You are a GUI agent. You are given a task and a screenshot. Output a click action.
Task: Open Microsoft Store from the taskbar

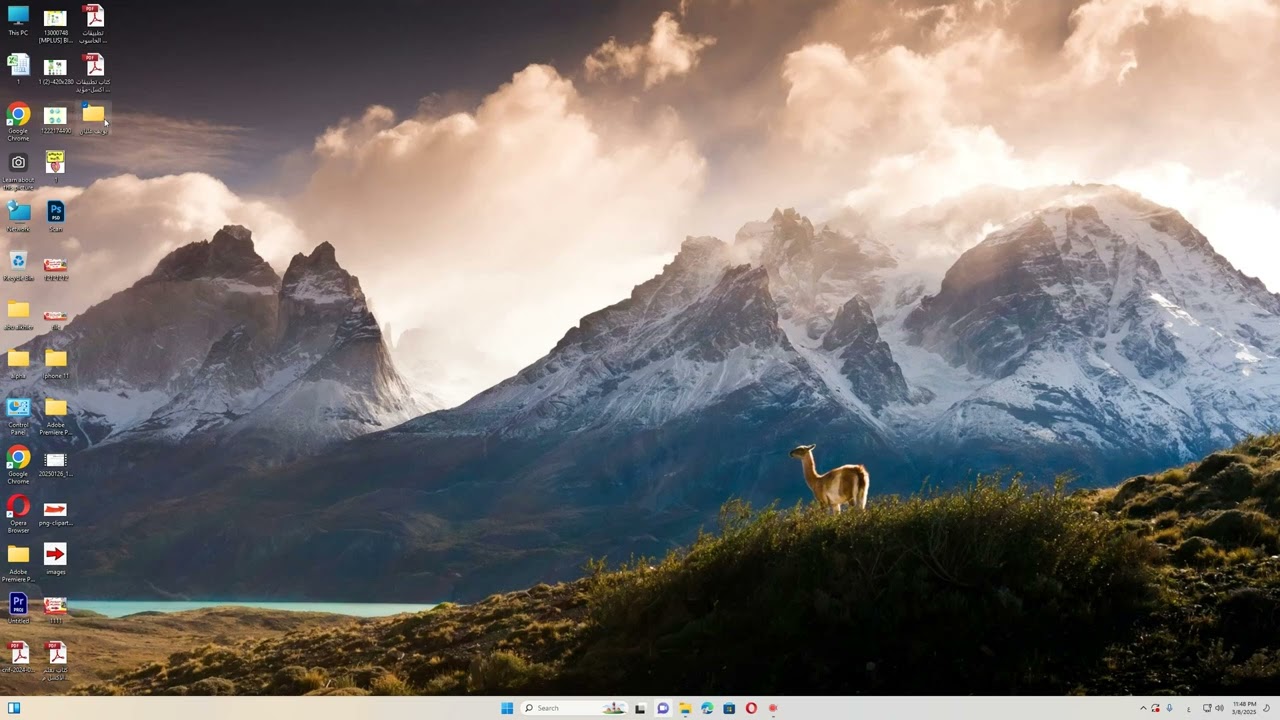pyautogui.click(x=729, y=708)
